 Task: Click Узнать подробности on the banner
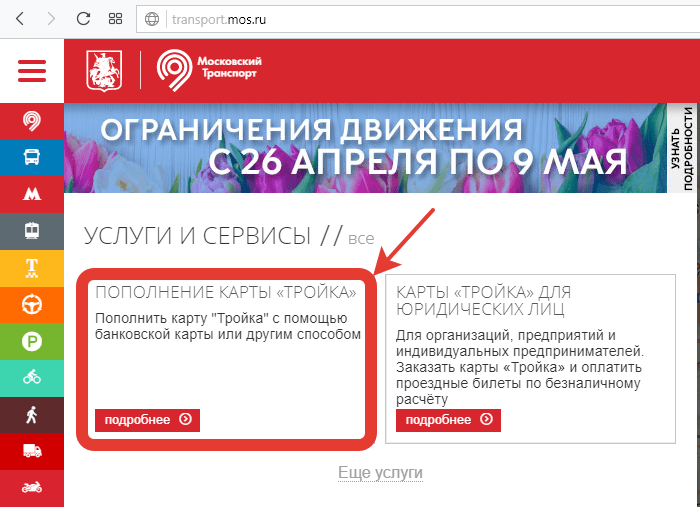click(683, 148)
